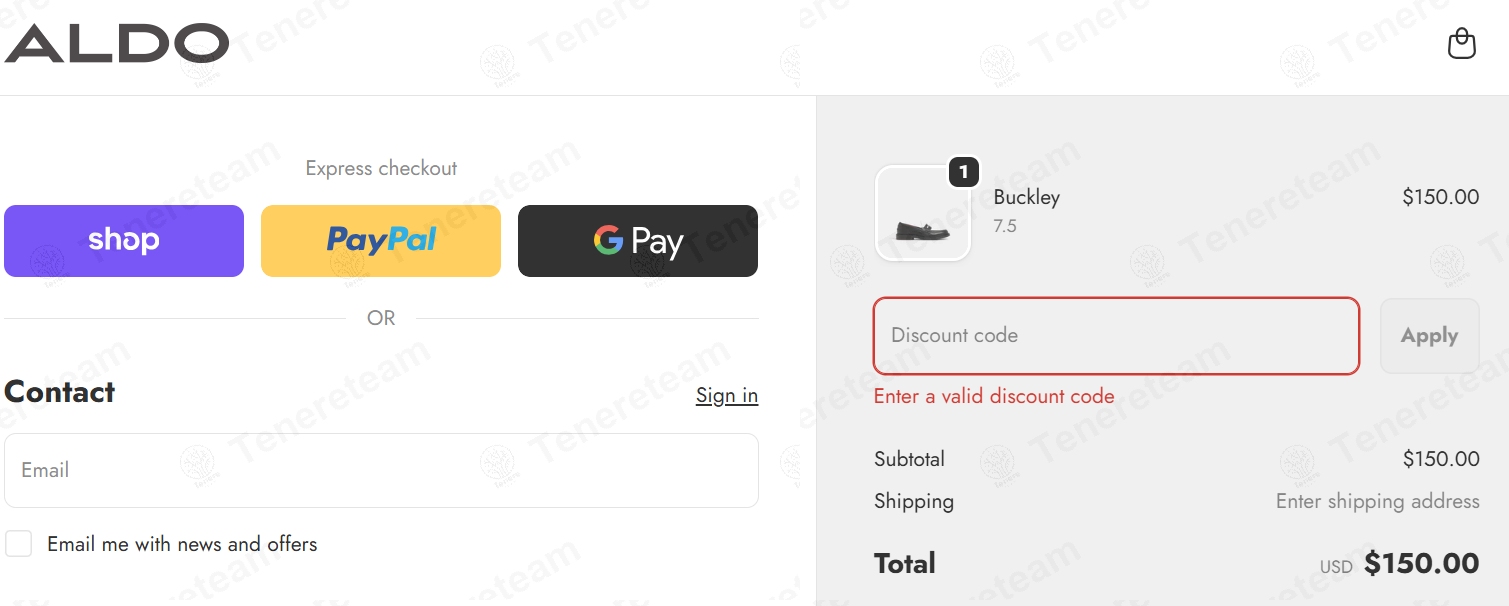This screenshot has height=606, width=1509.
Task: Click the Subtotal label
Action: (909, 459)
